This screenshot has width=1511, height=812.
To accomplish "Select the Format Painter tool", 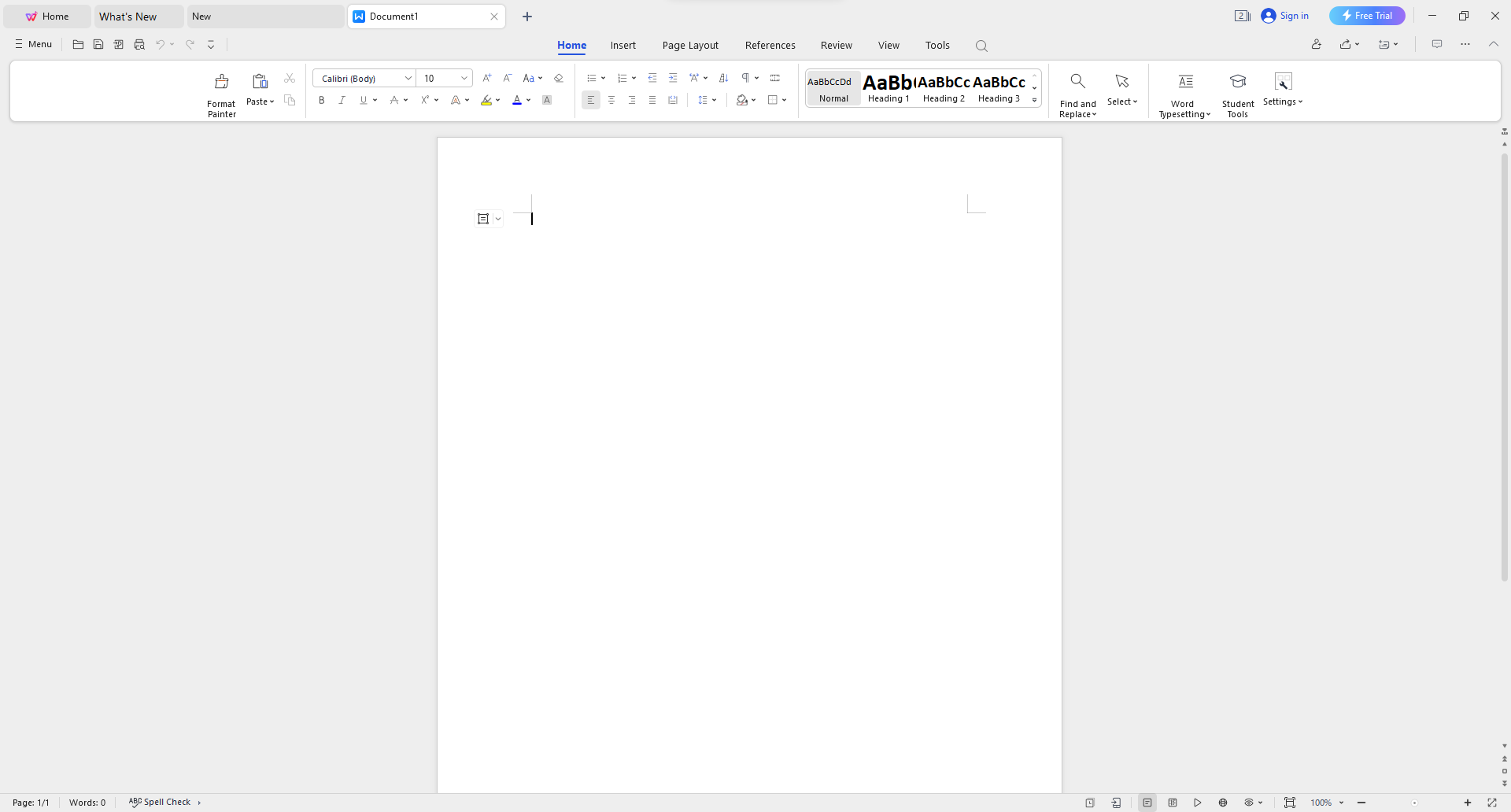I will pyautogui.click(x=221, y=90).
